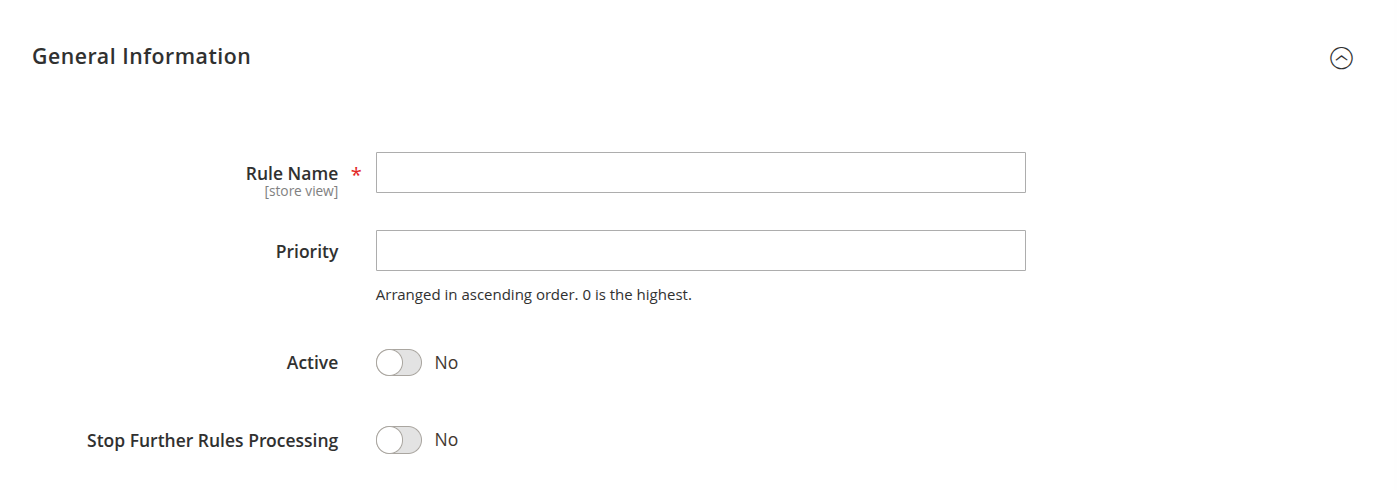The width and height of the screenshot is (1397, 490).
Task: Click the [store view] scope label
Action: 301,191
